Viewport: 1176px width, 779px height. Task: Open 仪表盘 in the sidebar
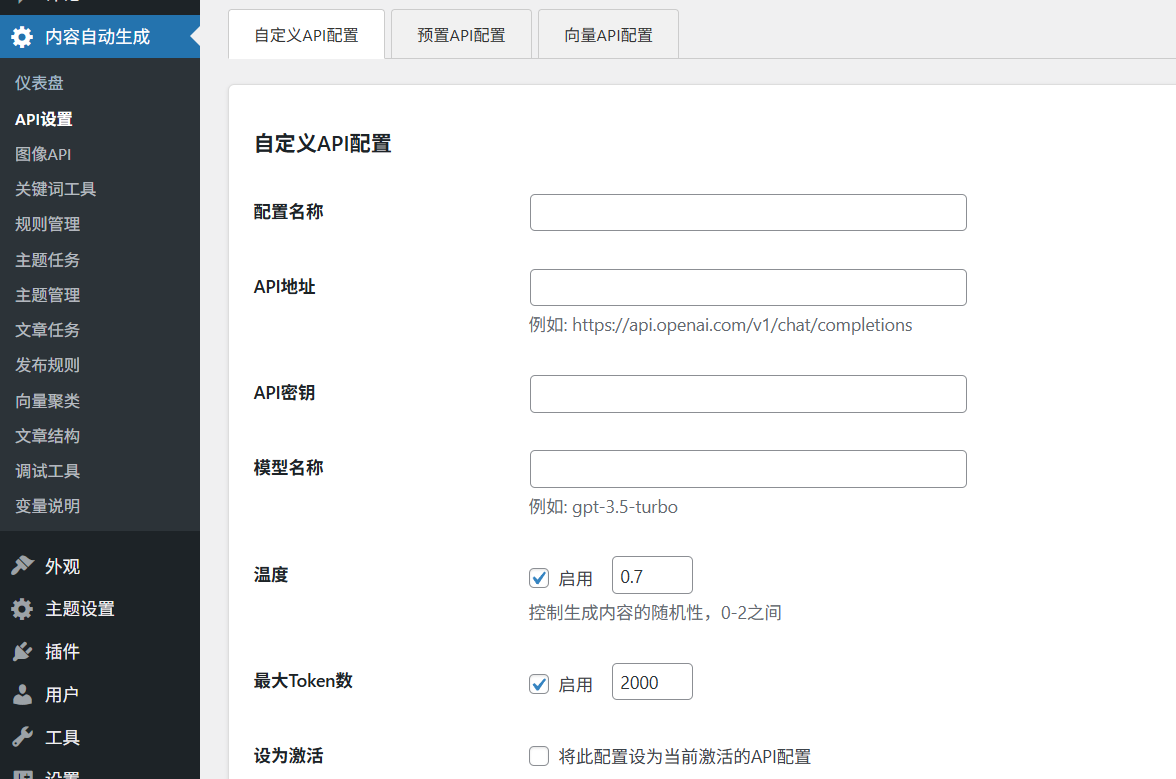pyautogui.click(x=39, y=83)
